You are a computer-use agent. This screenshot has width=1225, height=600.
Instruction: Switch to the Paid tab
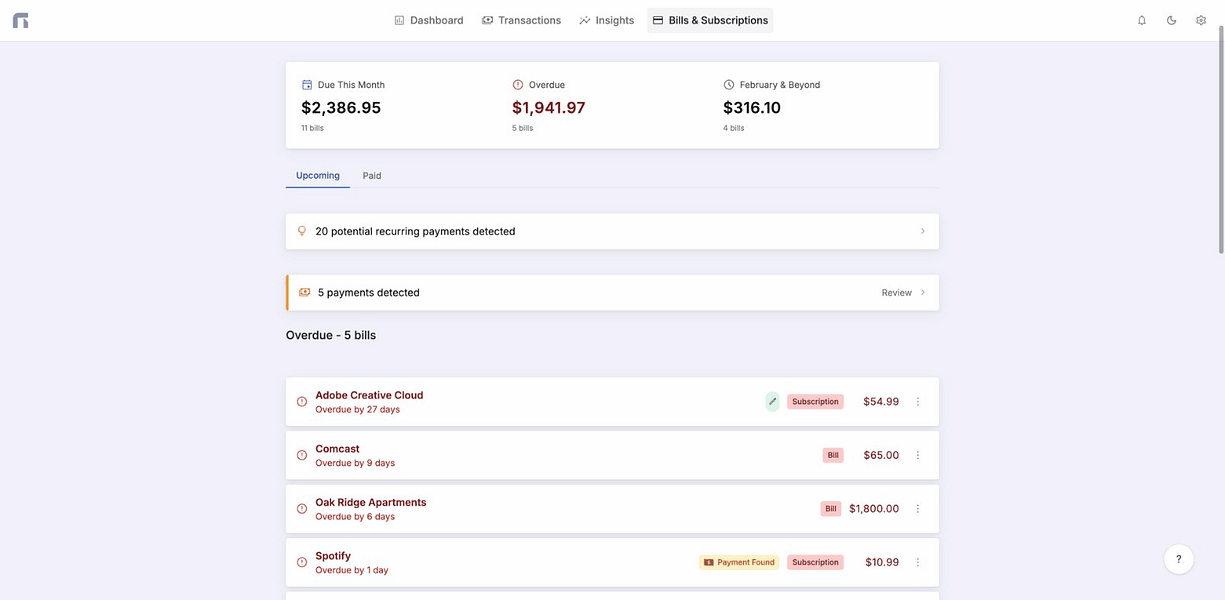372,176
